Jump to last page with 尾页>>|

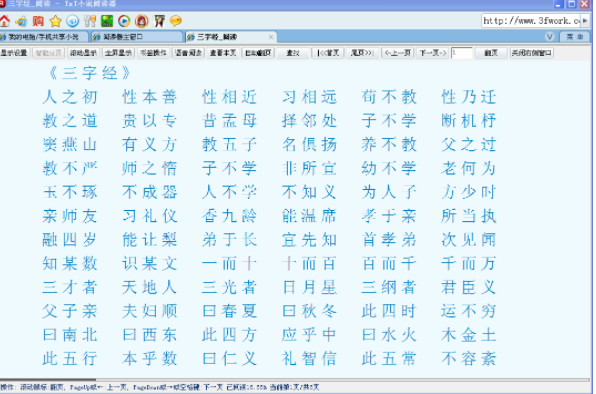coord(362,53)
